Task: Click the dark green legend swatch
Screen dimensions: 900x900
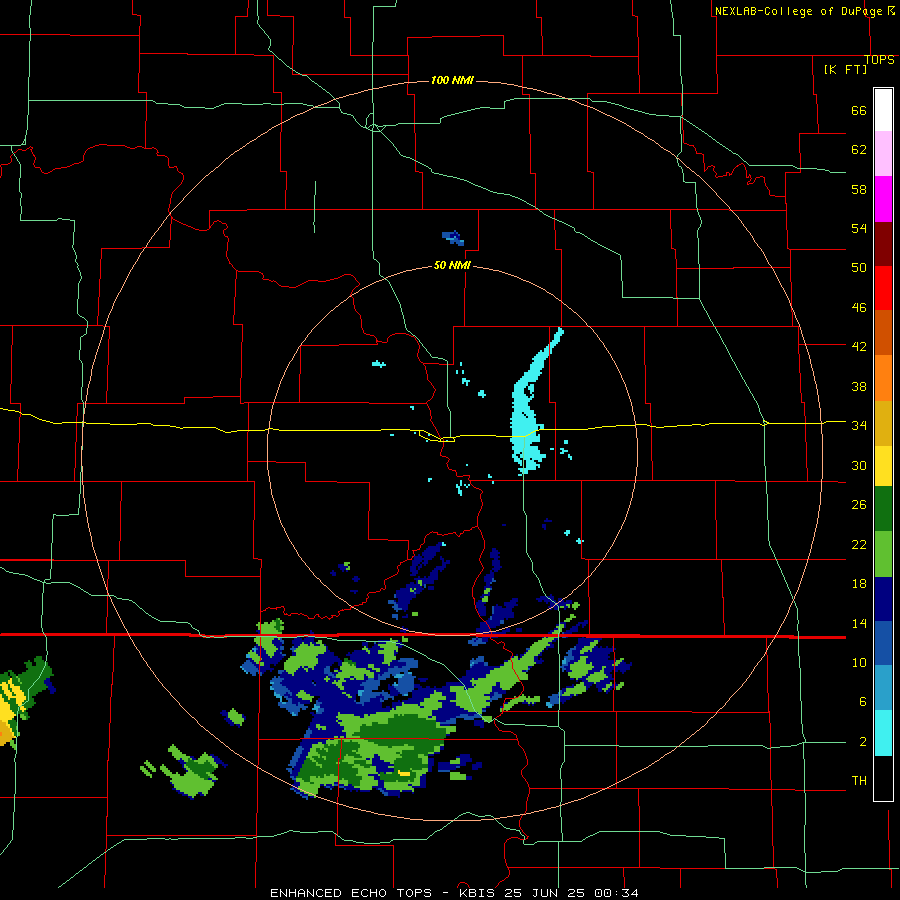Action: click(x=883, y=509)
